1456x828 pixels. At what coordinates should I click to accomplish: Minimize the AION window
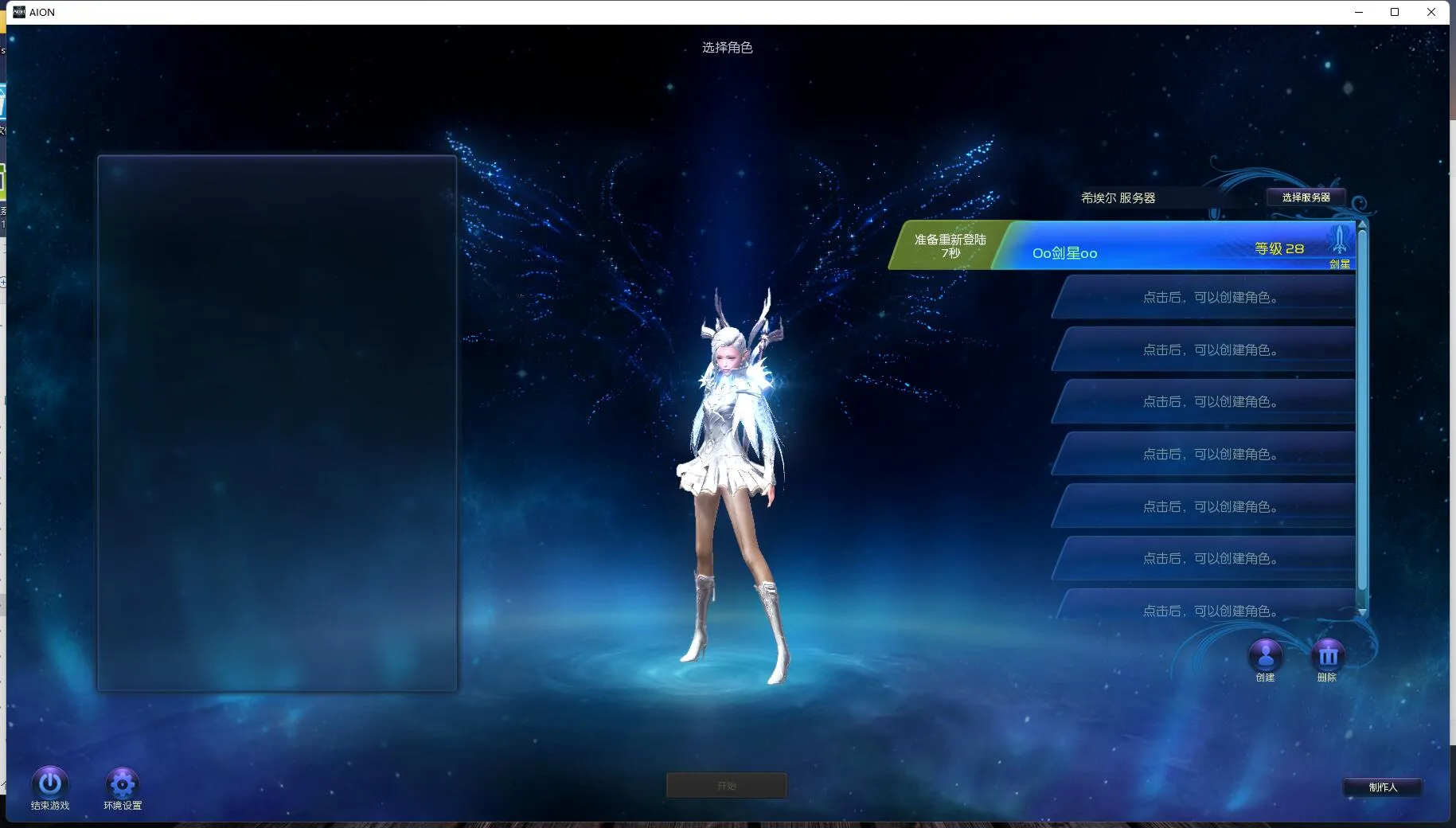1358,12
